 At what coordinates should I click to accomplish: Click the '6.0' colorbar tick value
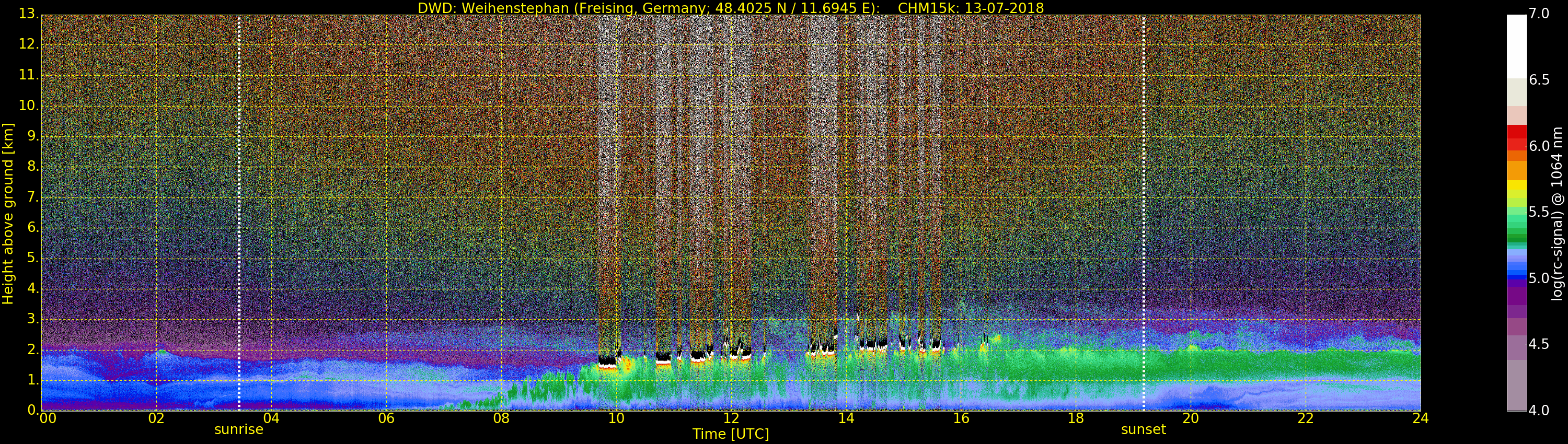point(1539,146)
